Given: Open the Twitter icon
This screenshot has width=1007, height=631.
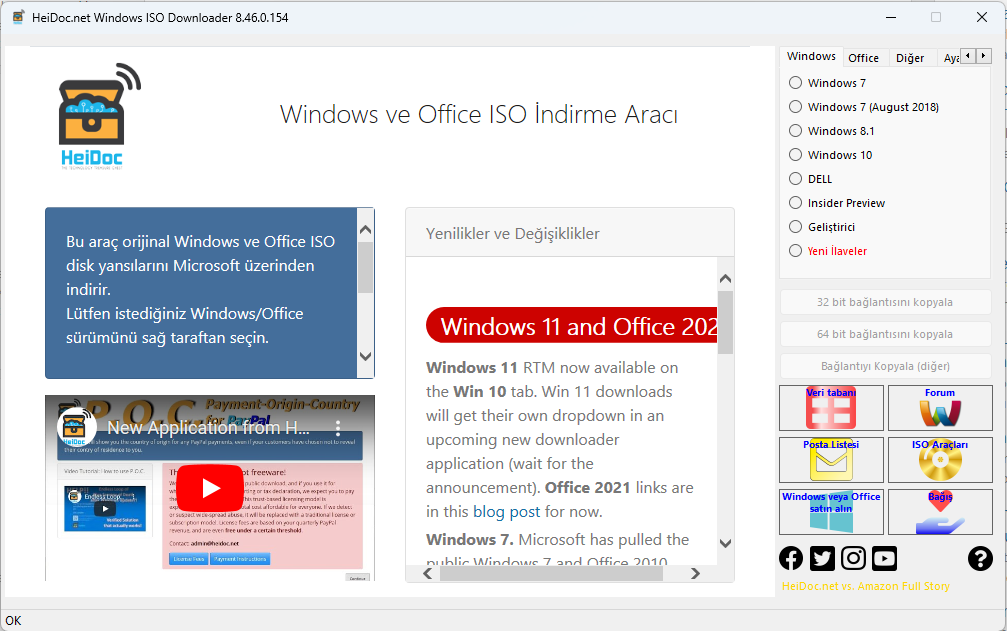Looking at the screenshot, I should (822, 558).
